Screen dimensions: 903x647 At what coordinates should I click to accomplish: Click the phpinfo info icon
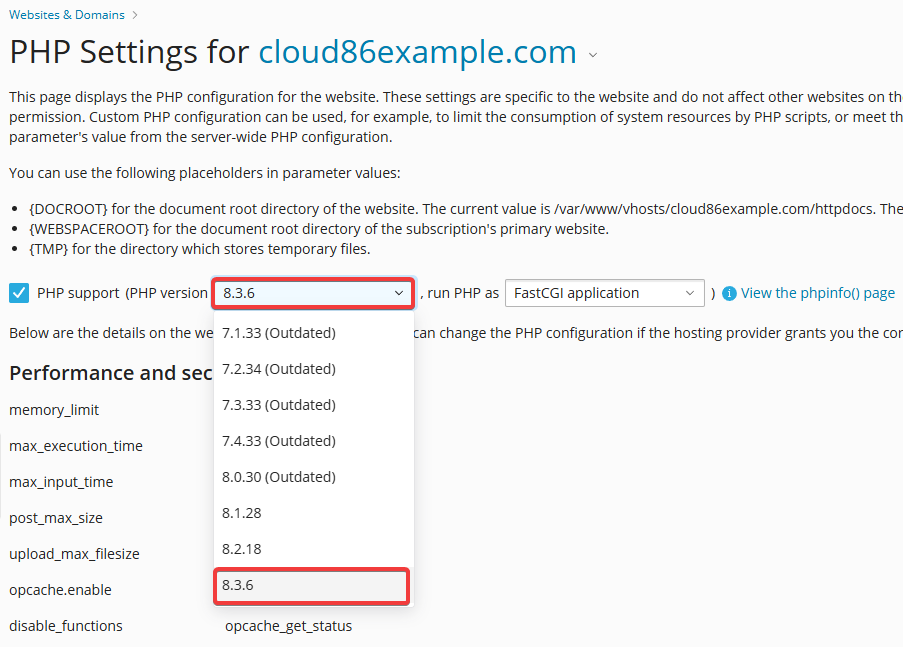pyautogui.click(x=729, y=294)
